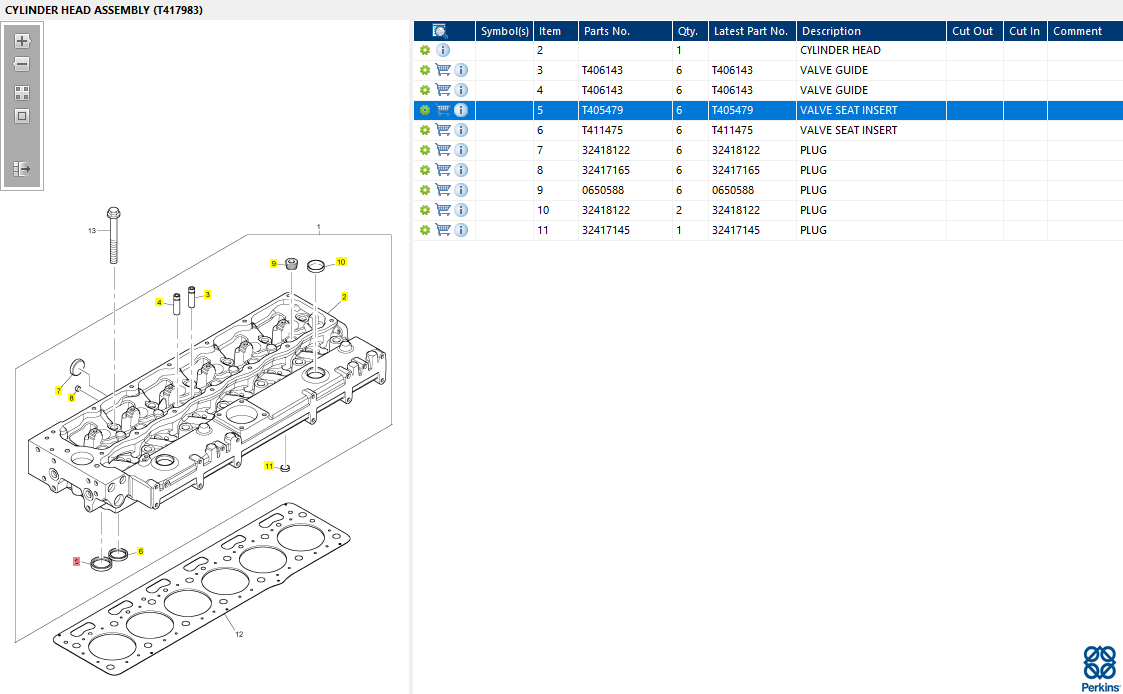This screenshot has width=1123, height=694.
Task: Open info for item 9 PLUG 0650588
Action: pyautogui.click(x=461, y=191)
